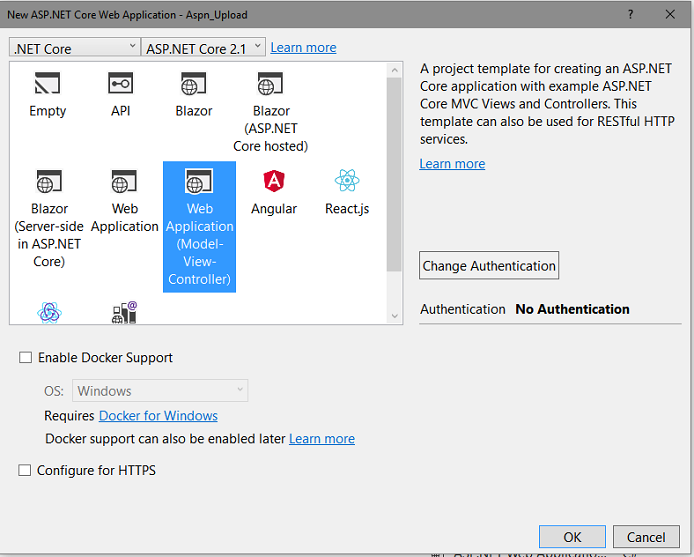This screenshot has height=557, width=694.
Task: Click the template list vertical scrollbar thumb
Action: coord(394,175)
